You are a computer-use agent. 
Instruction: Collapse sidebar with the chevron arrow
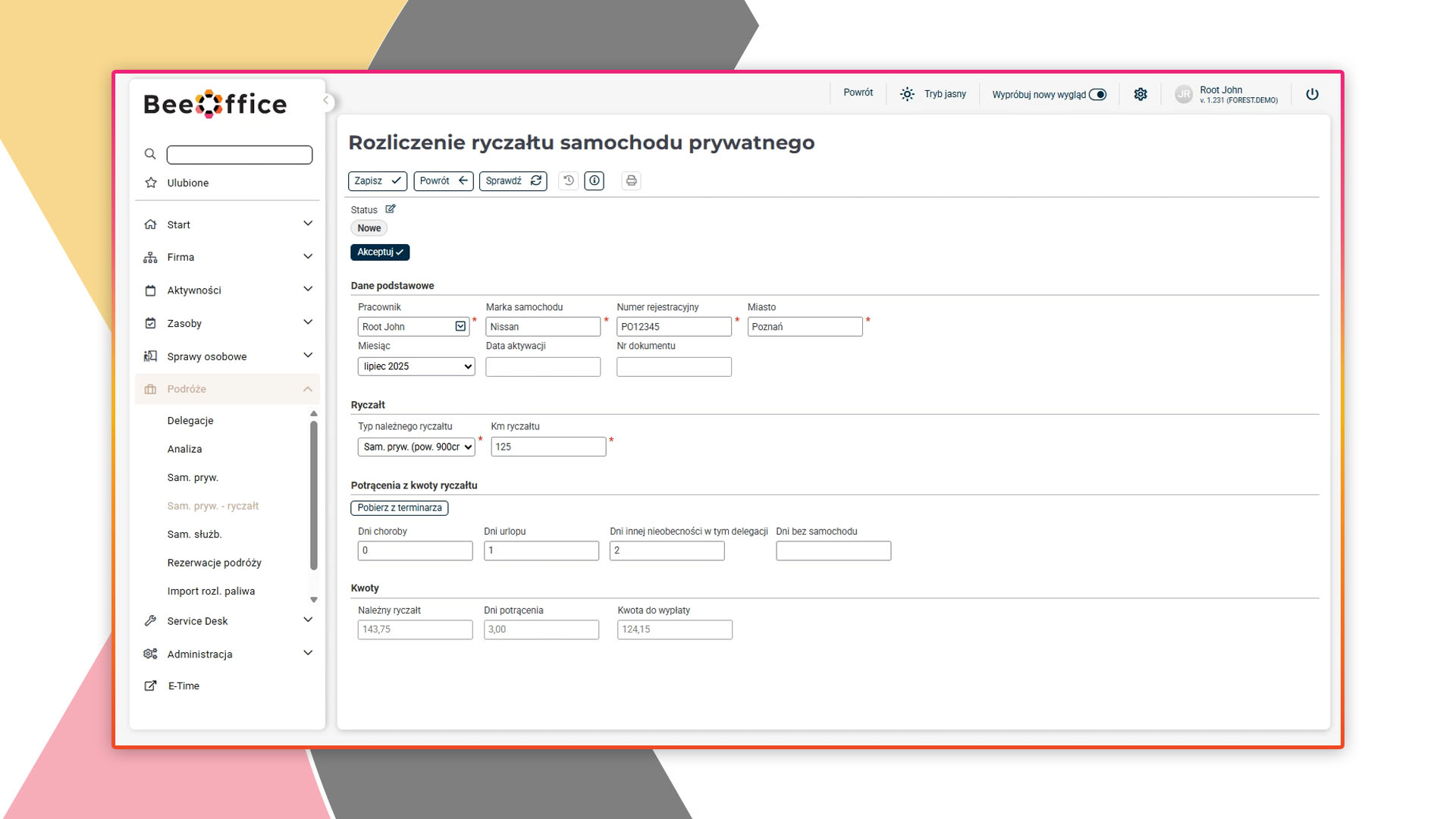pyautogui.click(x=326, y=101)
